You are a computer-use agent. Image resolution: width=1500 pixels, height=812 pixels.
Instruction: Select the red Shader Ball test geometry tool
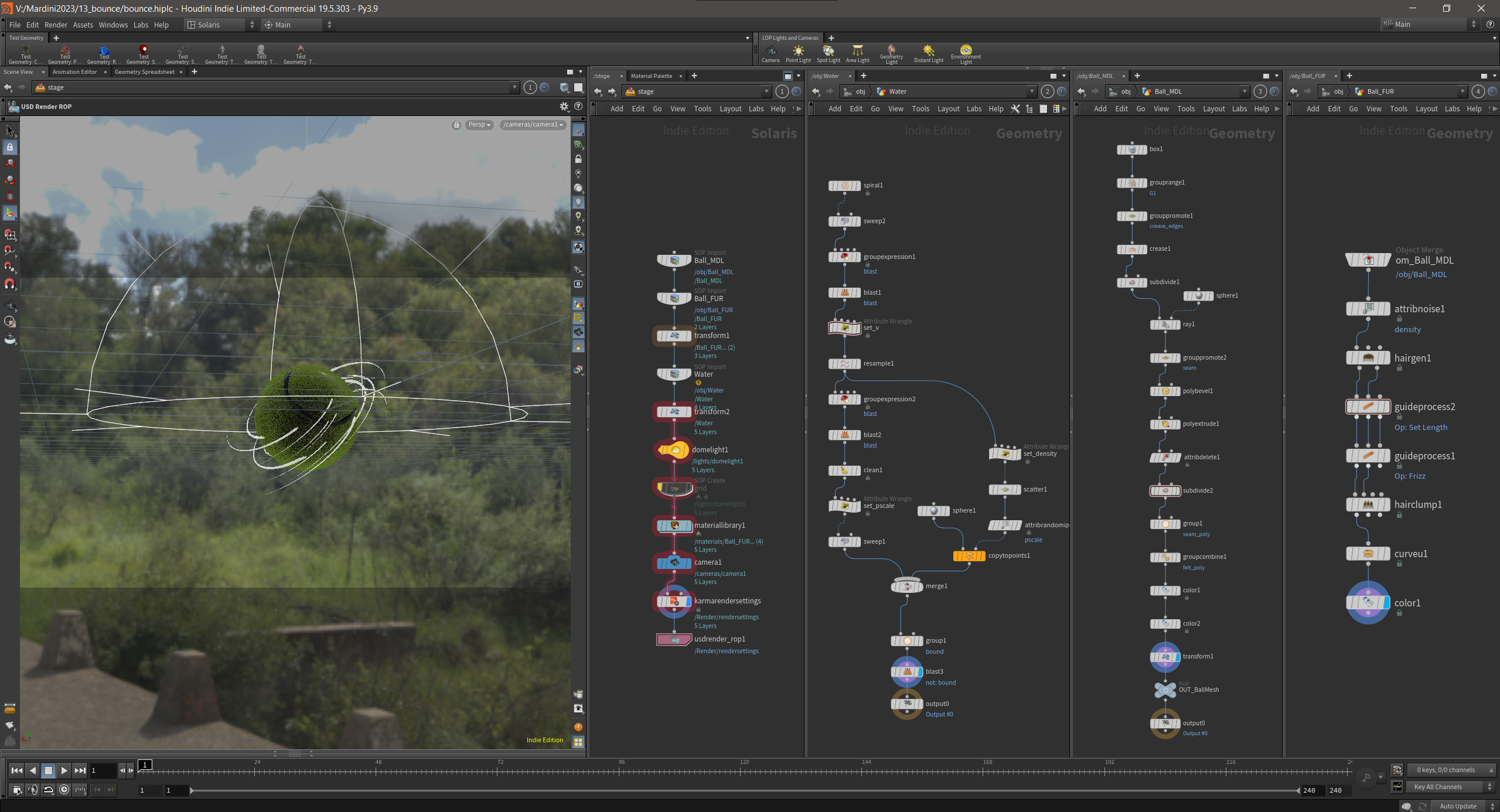coord(144,54)
